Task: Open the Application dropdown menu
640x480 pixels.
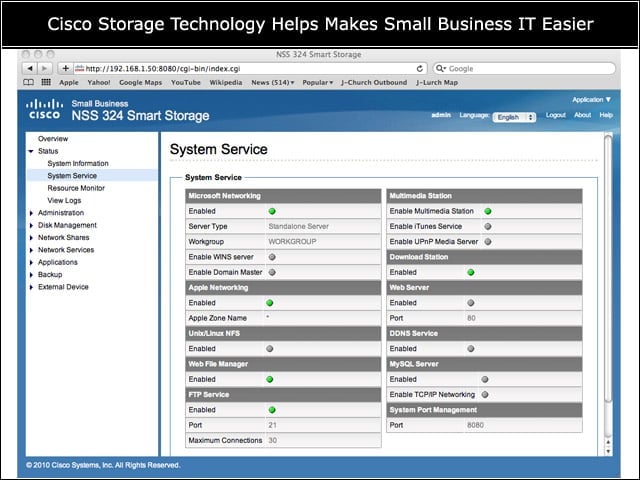Action: click(x=591, y=100)
